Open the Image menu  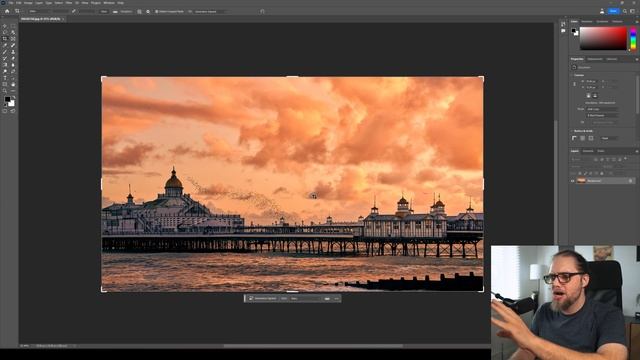(28, 3)
